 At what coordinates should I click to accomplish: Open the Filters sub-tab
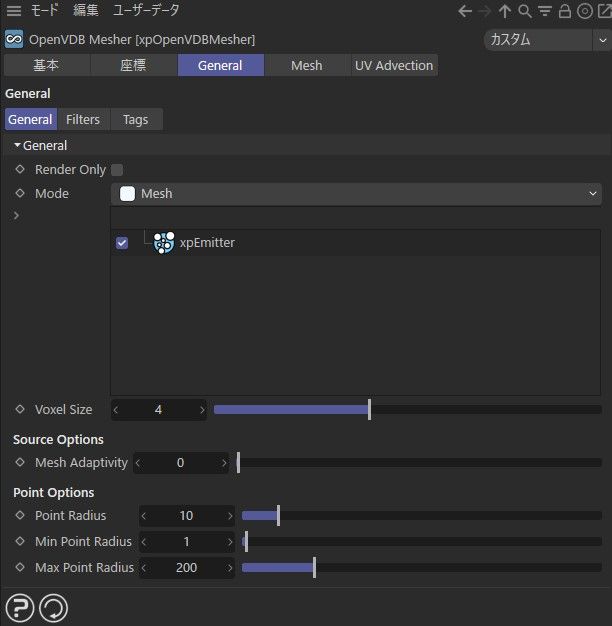click(x=83, y=119)
